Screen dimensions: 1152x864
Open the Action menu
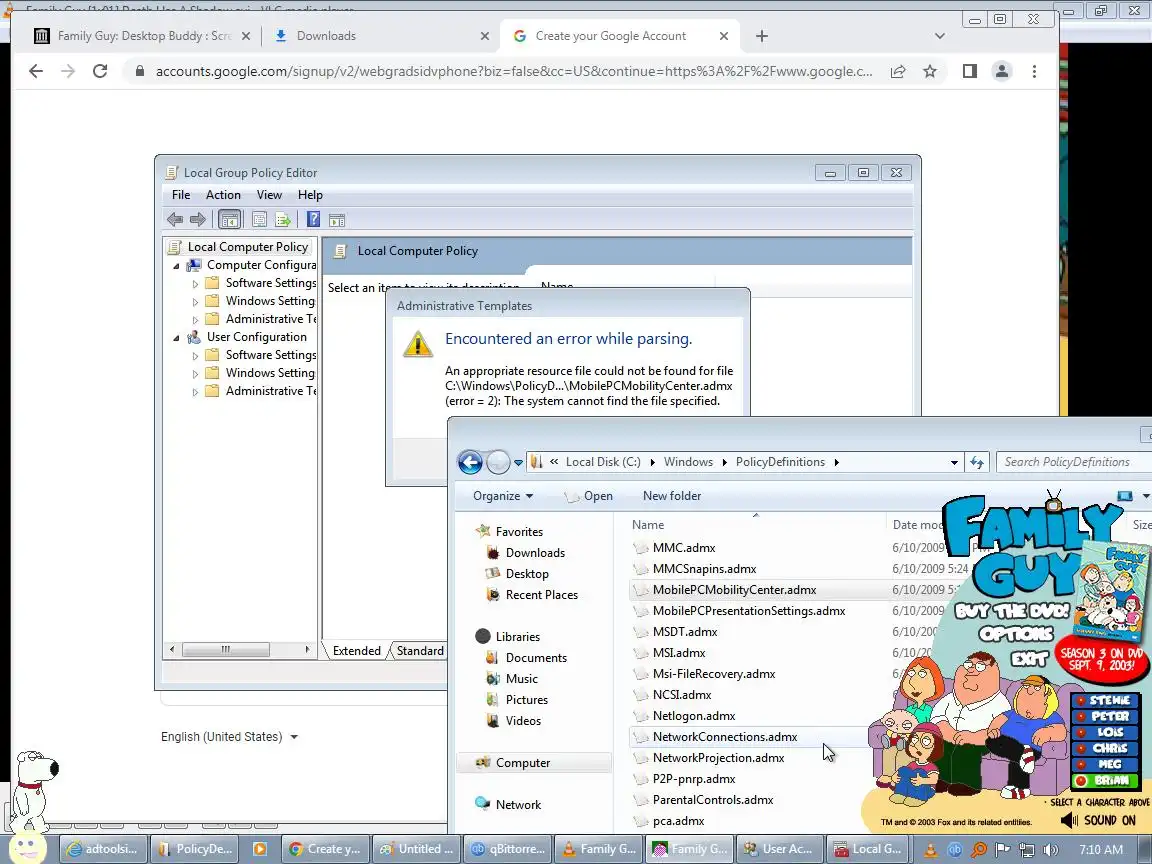pyautogui.click(x=223, y=195)
